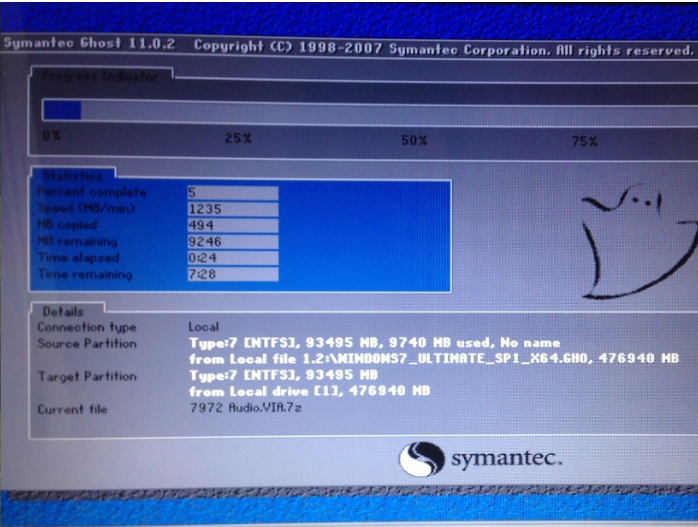Select the Progress Indicator panel tab
The width and height of the screenshot is (698, 527).
click(x=101, y=76)
